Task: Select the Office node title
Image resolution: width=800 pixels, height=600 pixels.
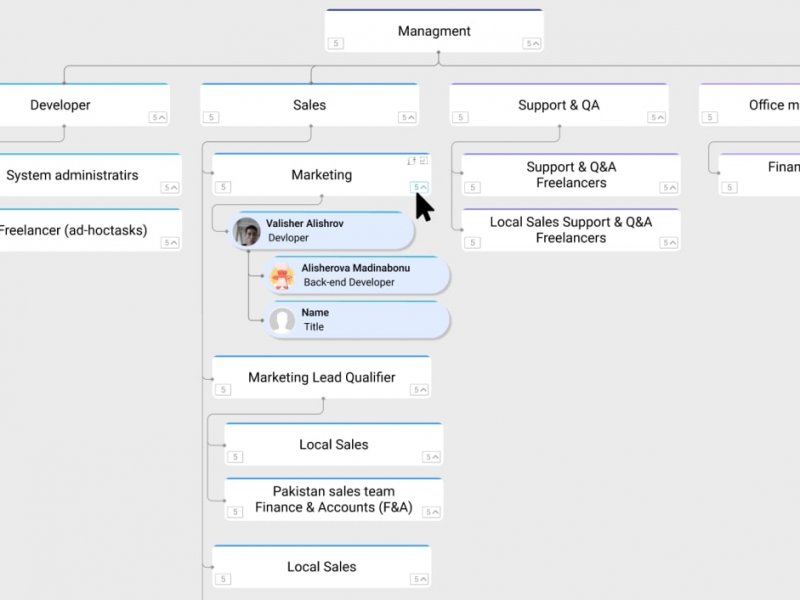Action: 774,105
